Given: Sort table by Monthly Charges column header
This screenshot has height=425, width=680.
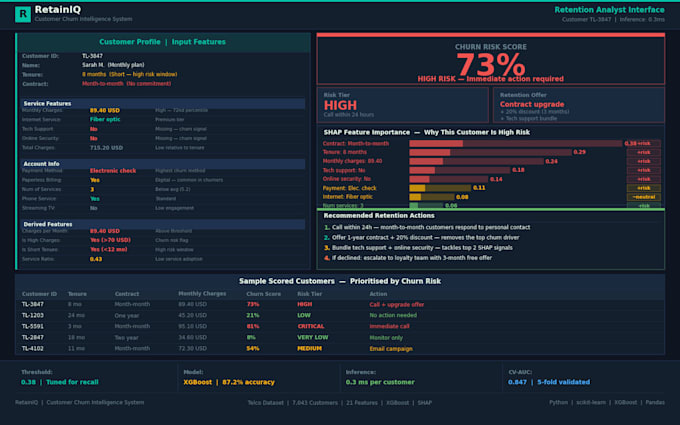Looking at the screenshot, I should [202, 294].
